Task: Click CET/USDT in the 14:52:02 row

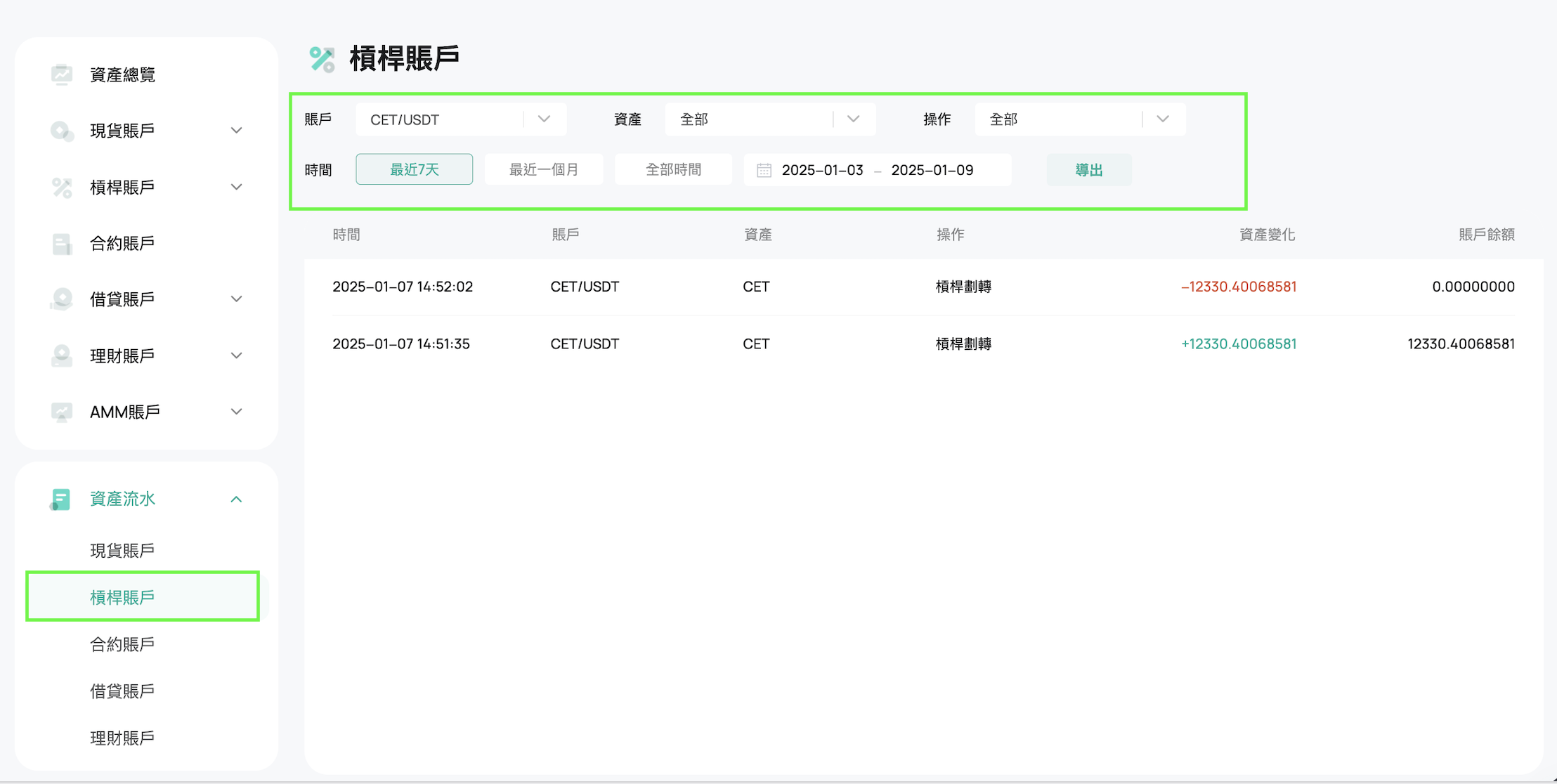Action: point(585,287)
